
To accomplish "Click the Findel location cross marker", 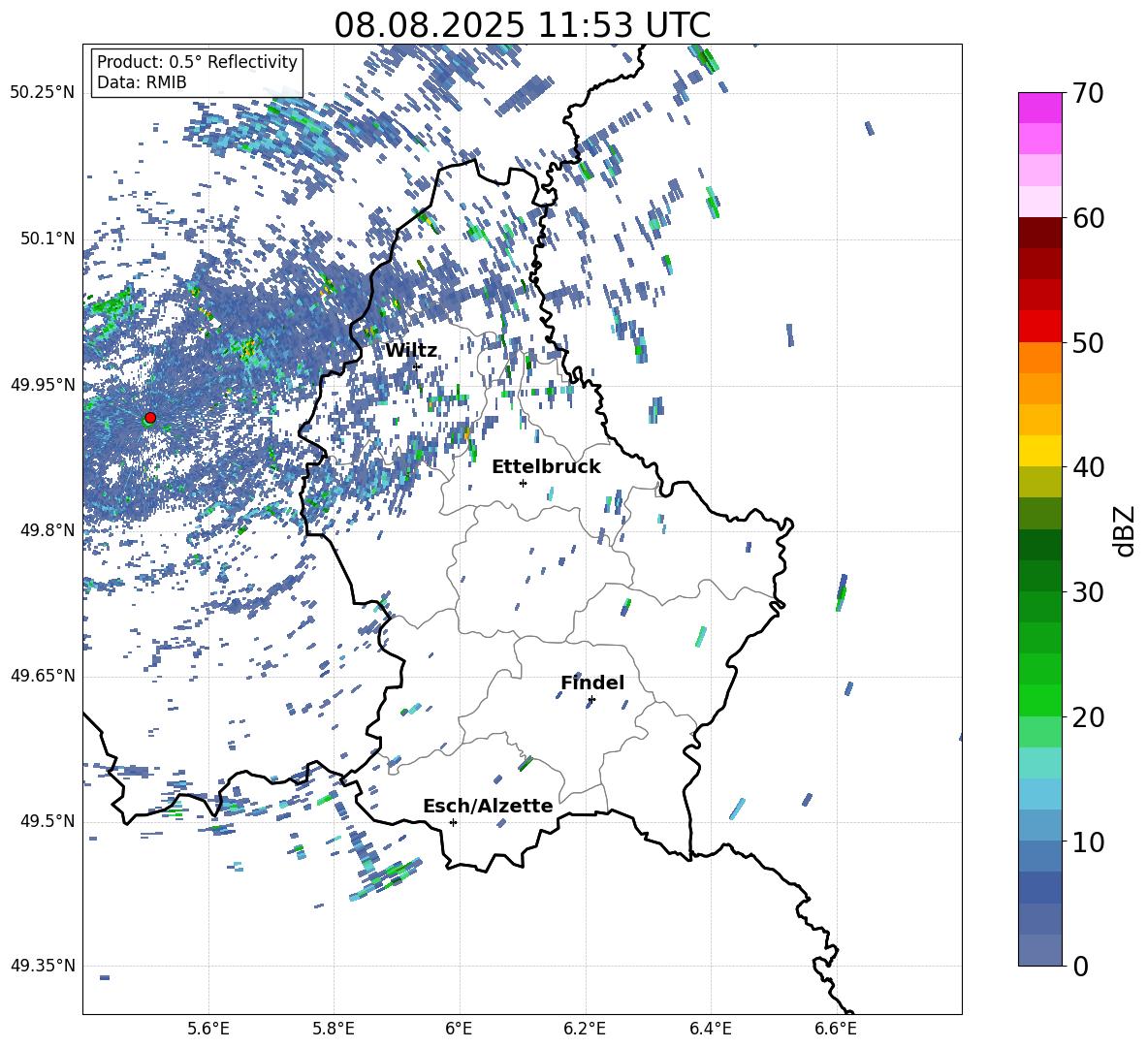I will pyautogui.click(x=591, y=700).
